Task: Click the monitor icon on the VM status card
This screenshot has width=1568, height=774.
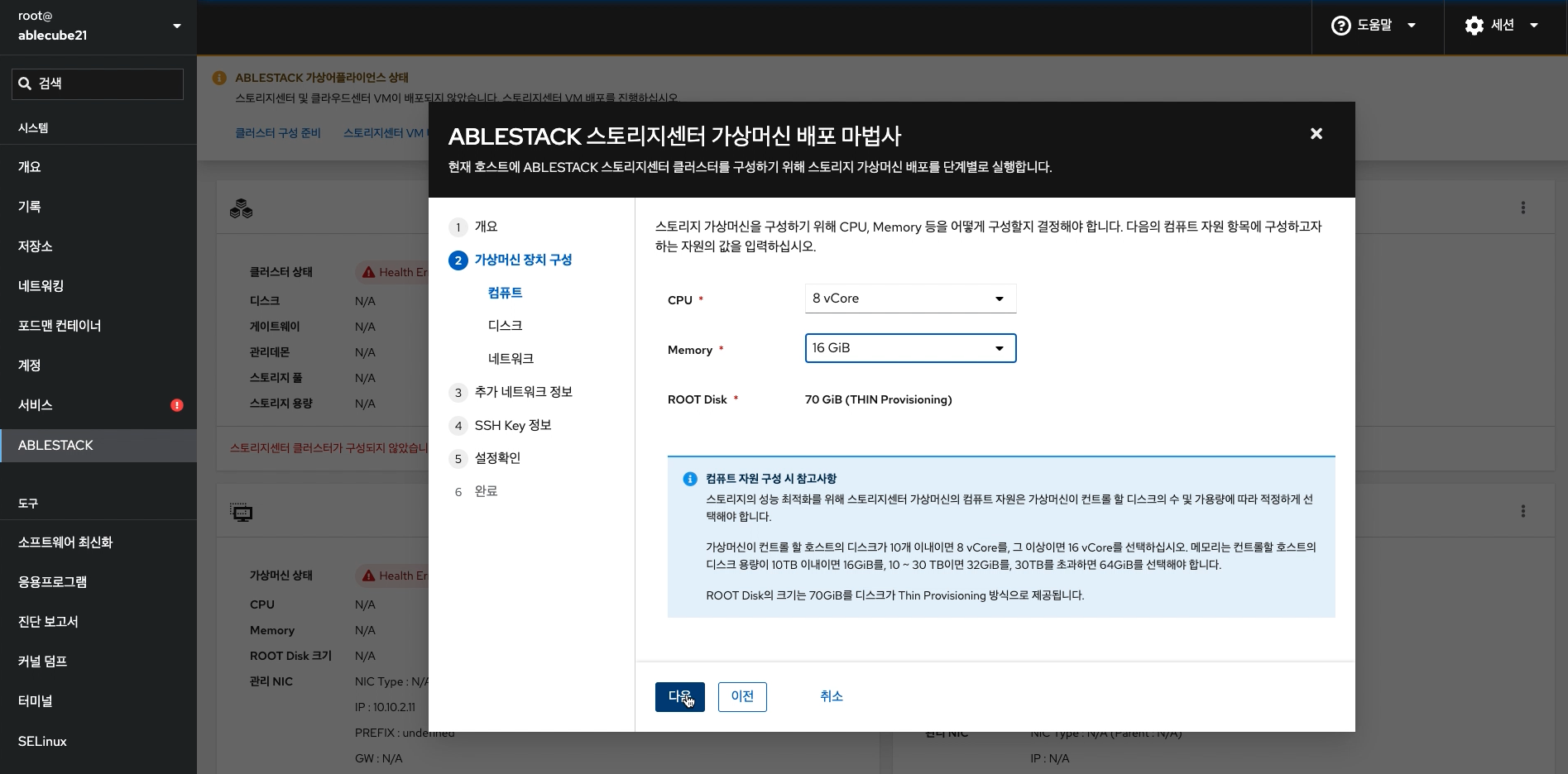Action: pyautogui.click(x=242, y=512)
